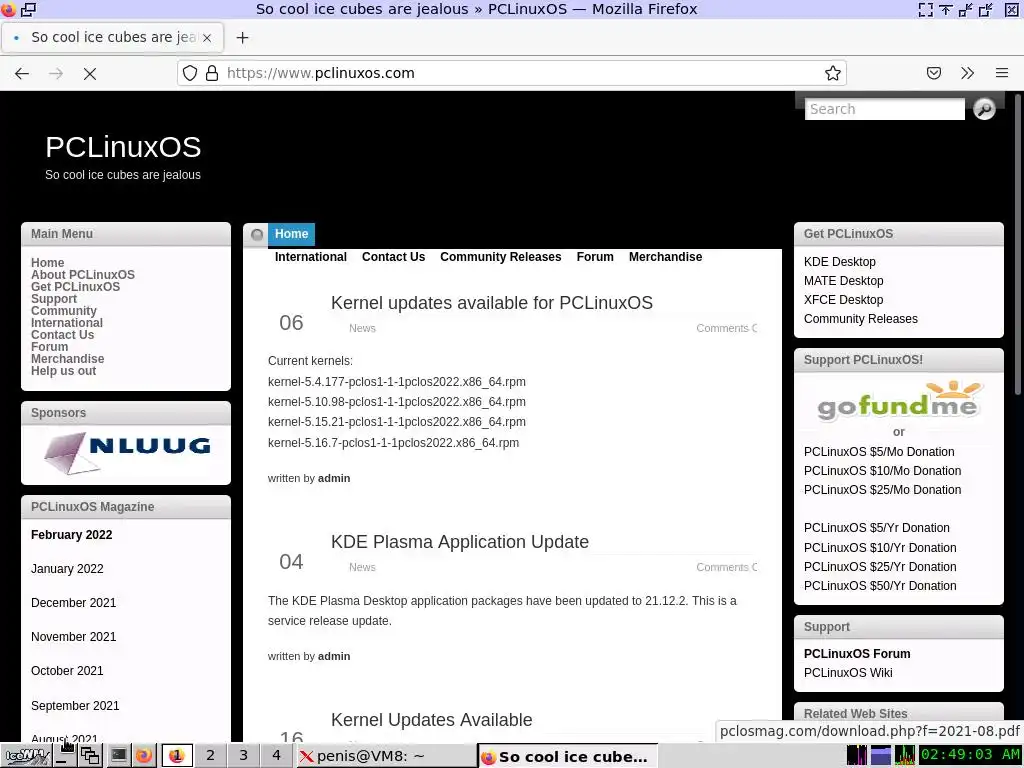
Task: Open December 2021 magazine issue
Action: click(74, 603)
